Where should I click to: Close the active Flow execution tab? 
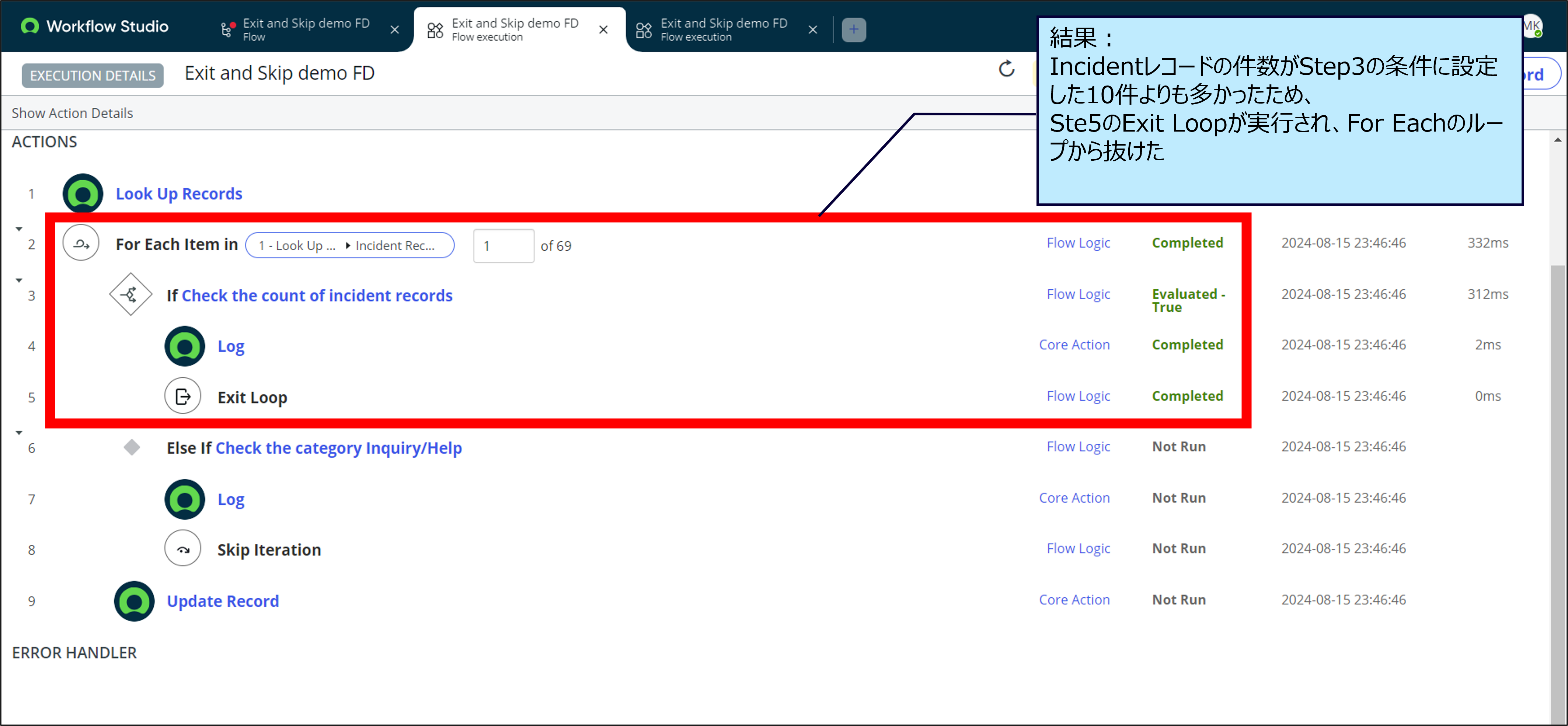(603, 29)
